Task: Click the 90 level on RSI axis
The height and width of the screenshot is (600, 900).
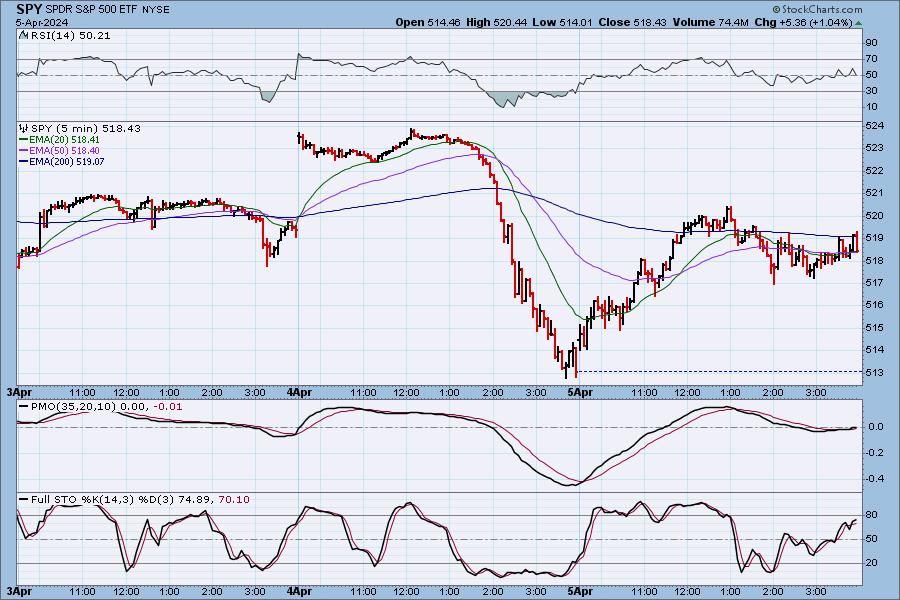Action: pos(871,42)
